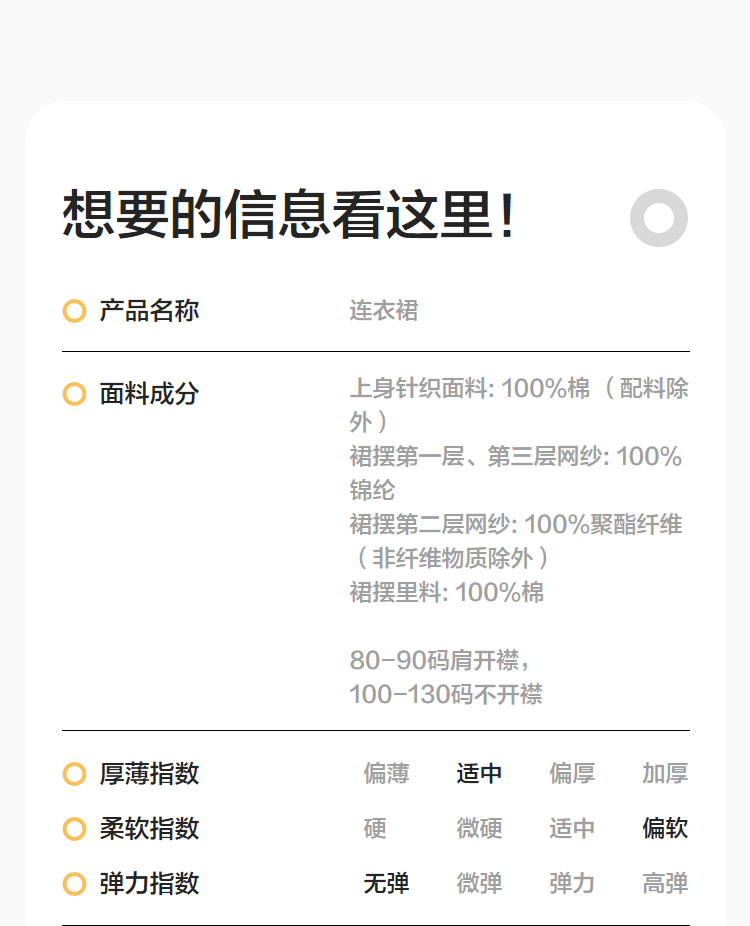Viewport: 750px width, 926px height.
Task: Select 无弹 elasticity option
Action: coord(386,884)
